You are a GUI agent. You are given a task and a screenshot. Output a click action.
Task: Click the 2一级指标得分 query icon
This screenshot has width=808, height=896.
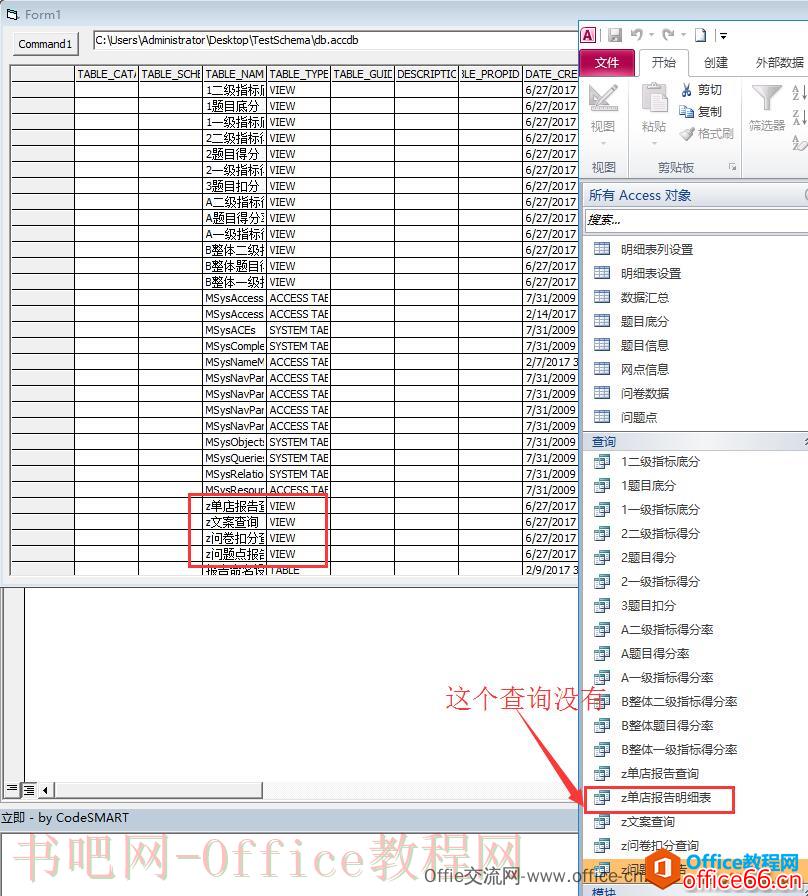[x=602, y=582]
